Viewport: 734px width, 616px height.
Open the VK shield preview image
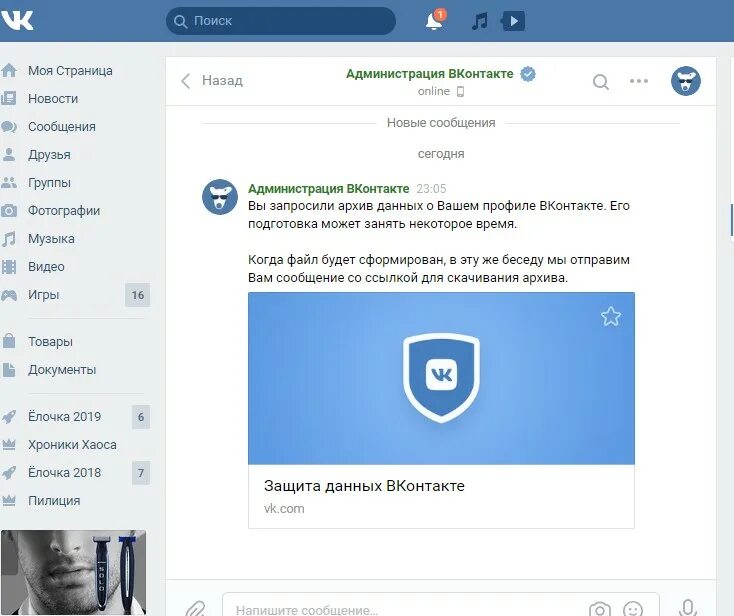[441, 378]
